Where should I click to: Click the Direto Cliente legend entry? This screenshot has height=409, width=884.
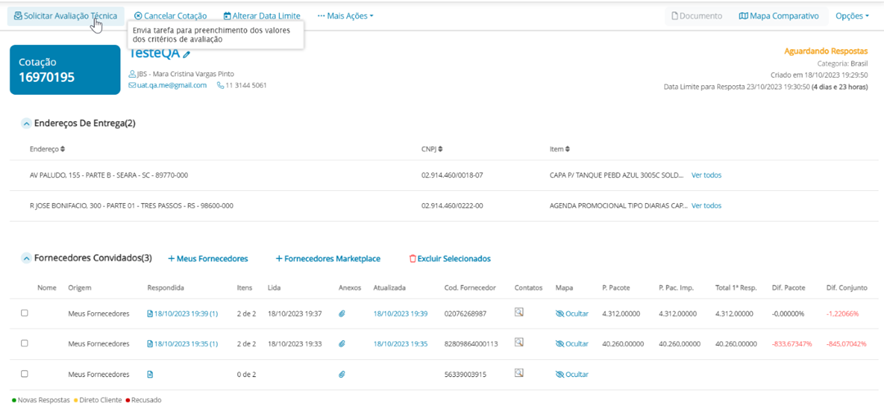click(97, 400)
